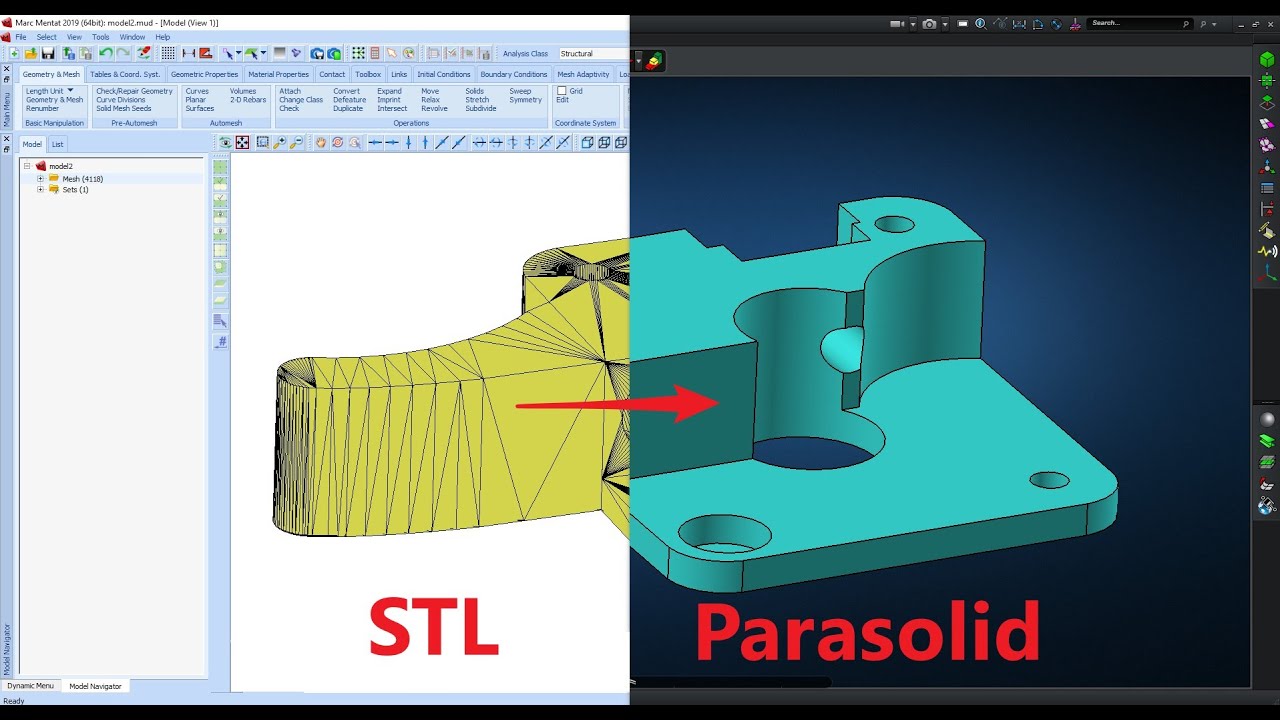The width and height of the screenshot is (1280, 720).
Task: Expand the model2 tree root node
Action: [27, 166]
